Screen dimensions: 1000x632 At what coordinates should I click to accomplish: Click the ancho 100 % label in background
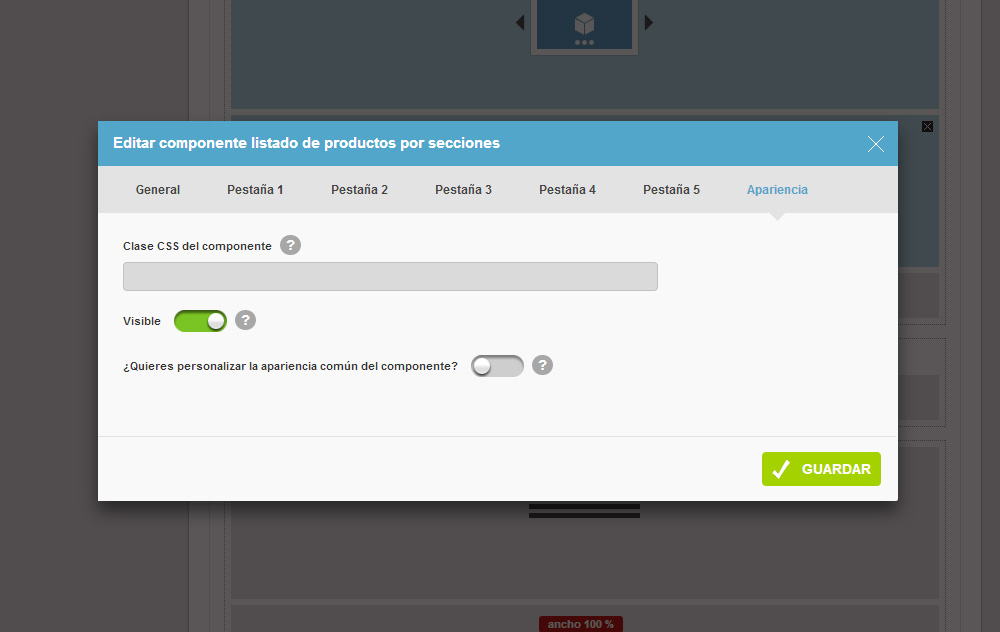click(580, 624)
